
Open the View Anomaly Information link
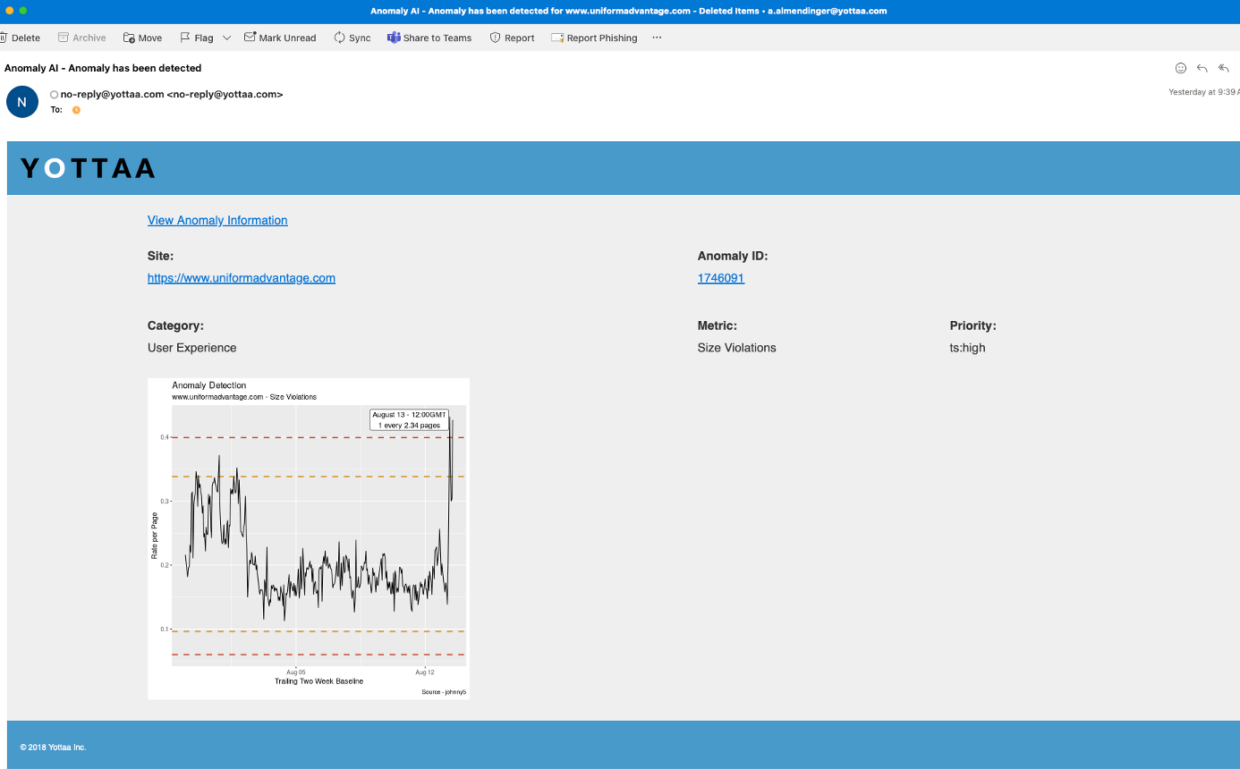point(217,220)
